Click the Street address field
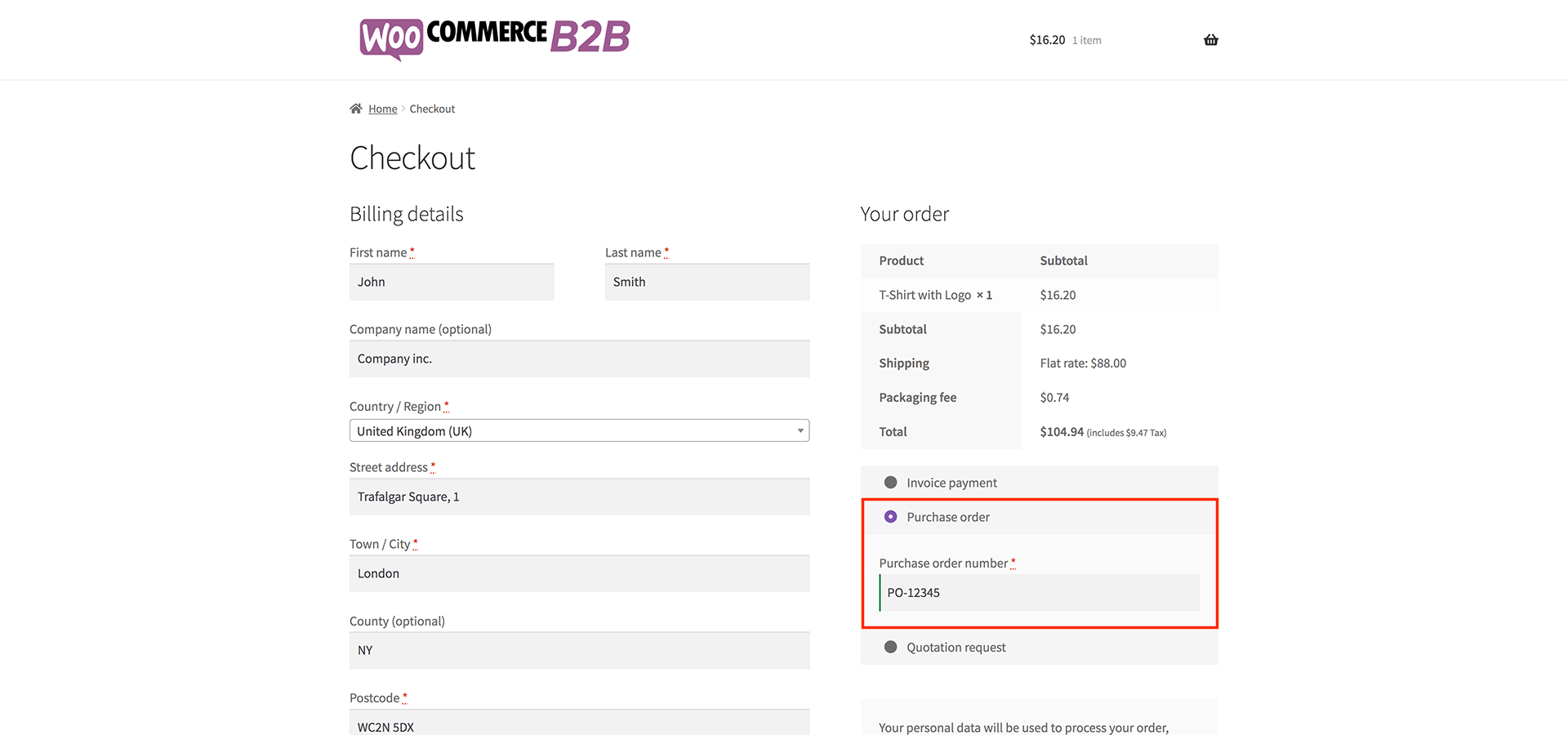 (579, 497)
